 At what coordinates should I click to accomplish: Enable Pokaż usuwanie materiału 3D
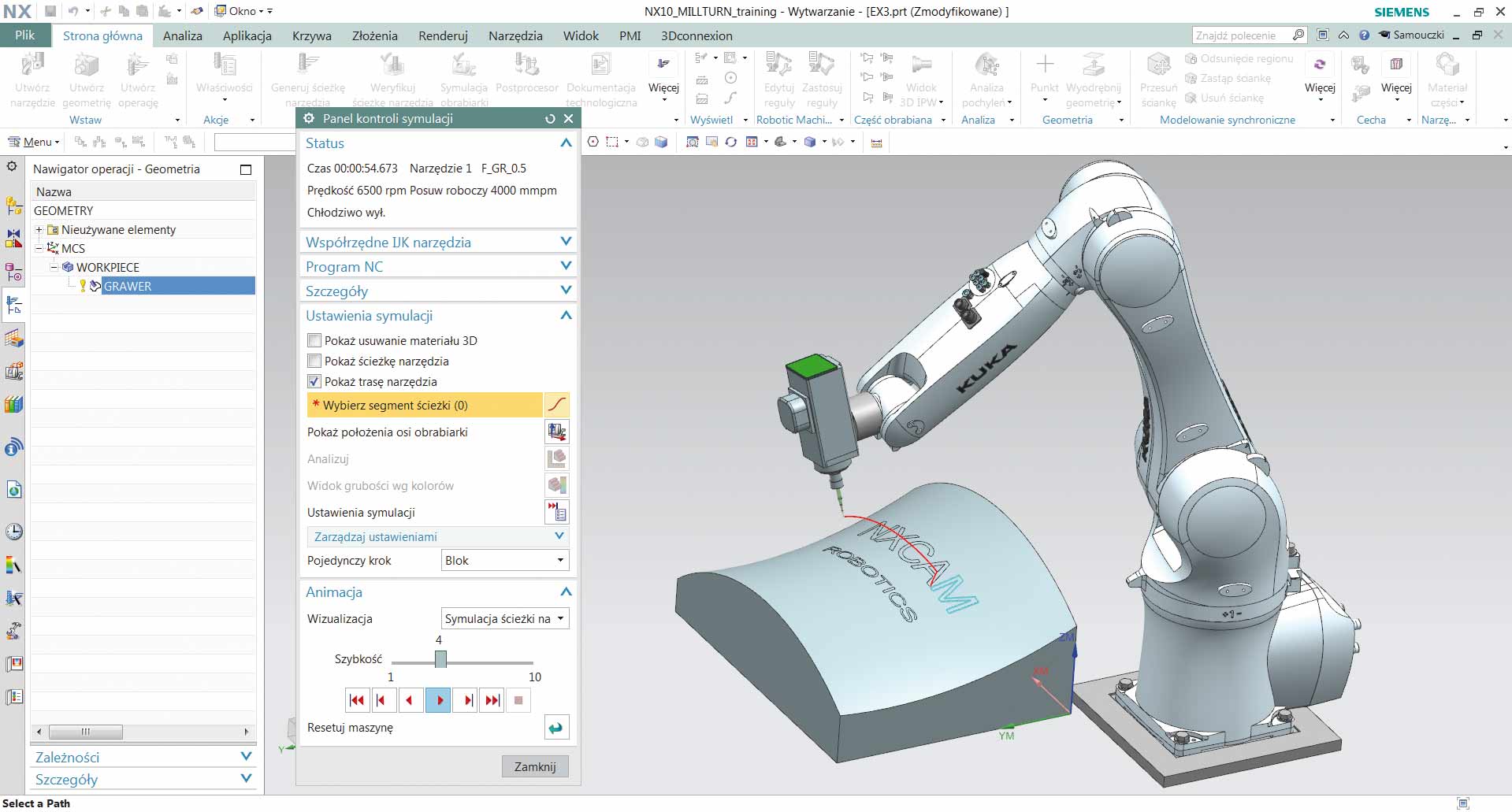point(314,340)
